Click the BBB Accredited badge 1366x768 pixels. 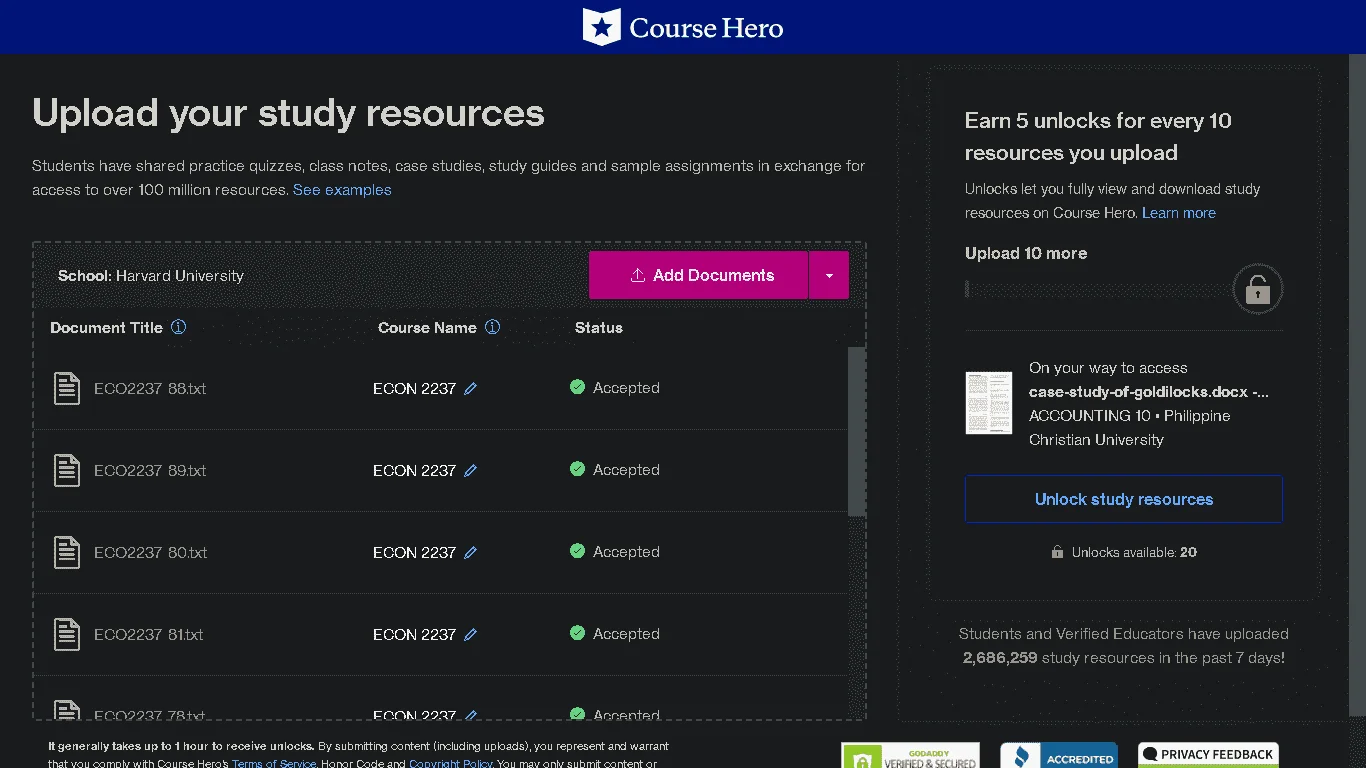[x=1059, y=755]
